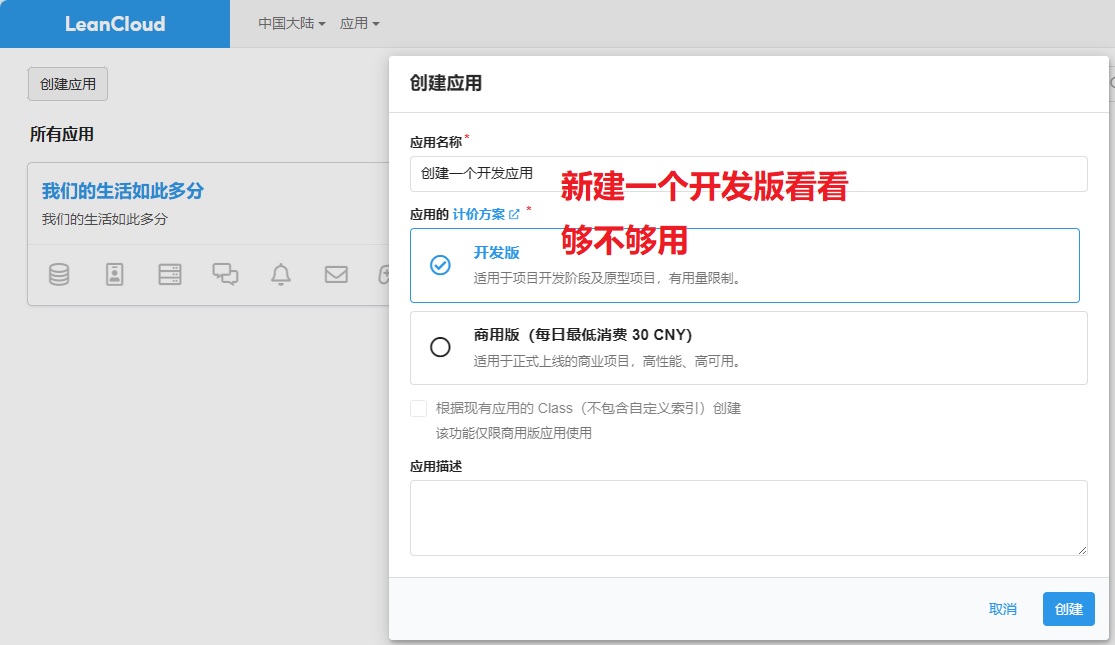Click the 应用描述 textarea resize handle

point(1081,549)
